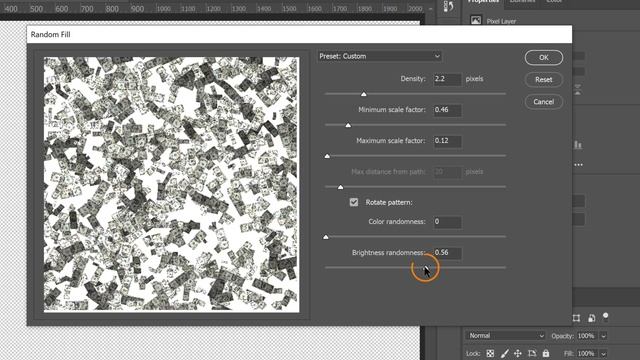The height and width of the screenshot is (360, 640).
Task: Click the Brightness randomness value field
Action: [x=447, y=253]
